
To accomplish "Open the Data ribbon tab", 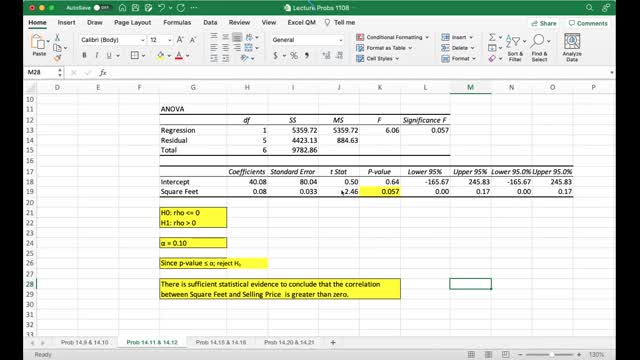I will pos(210,22).
